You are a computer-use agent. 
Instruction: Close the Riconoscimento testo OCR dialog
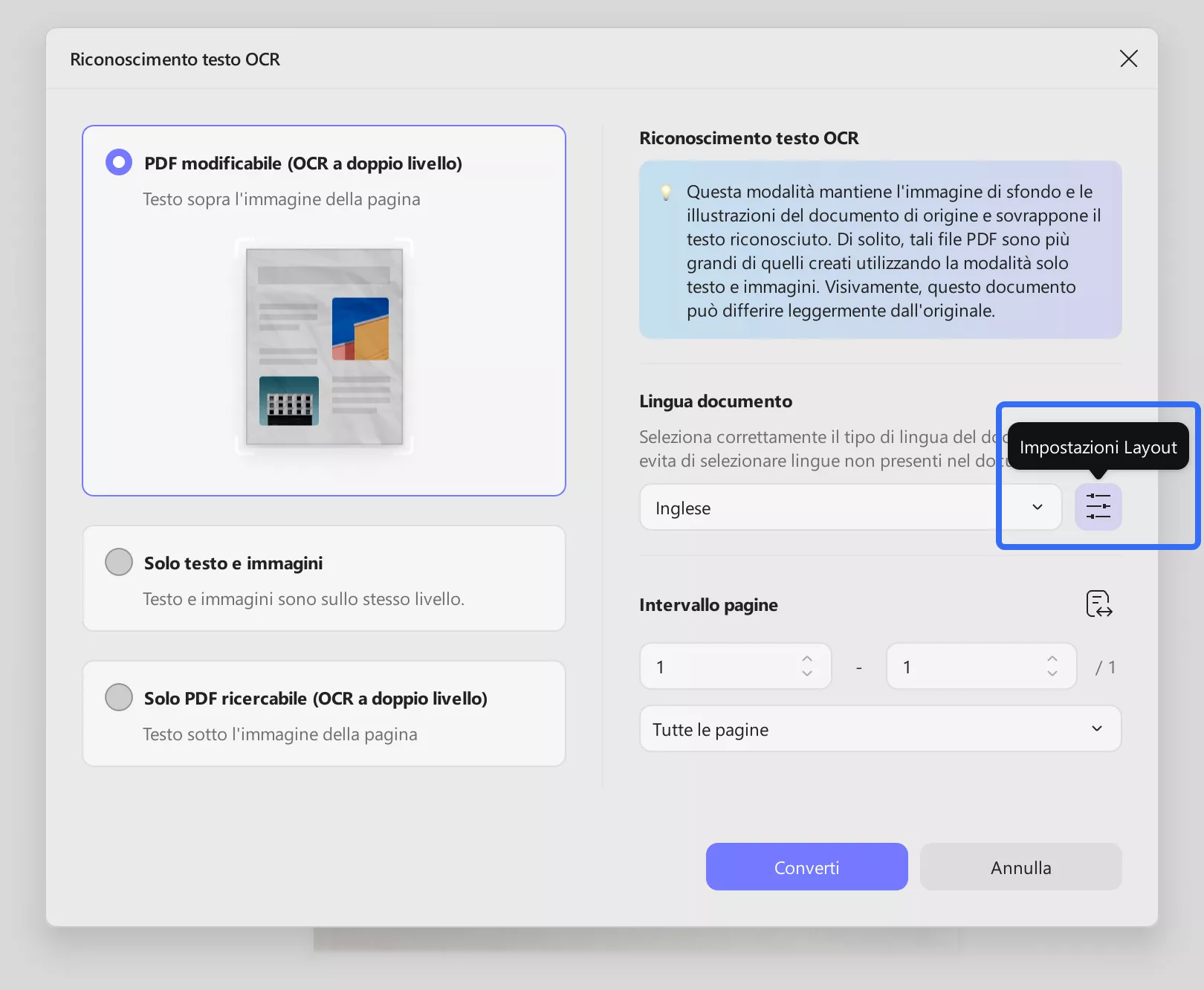1128,59
